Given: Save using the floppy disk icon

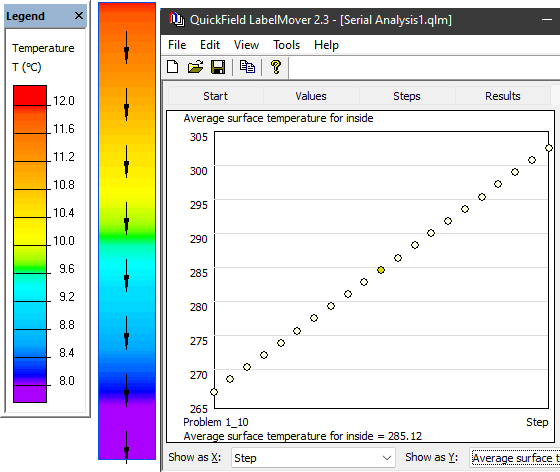Looking at the screenshot, I should (x=218, y=67).
